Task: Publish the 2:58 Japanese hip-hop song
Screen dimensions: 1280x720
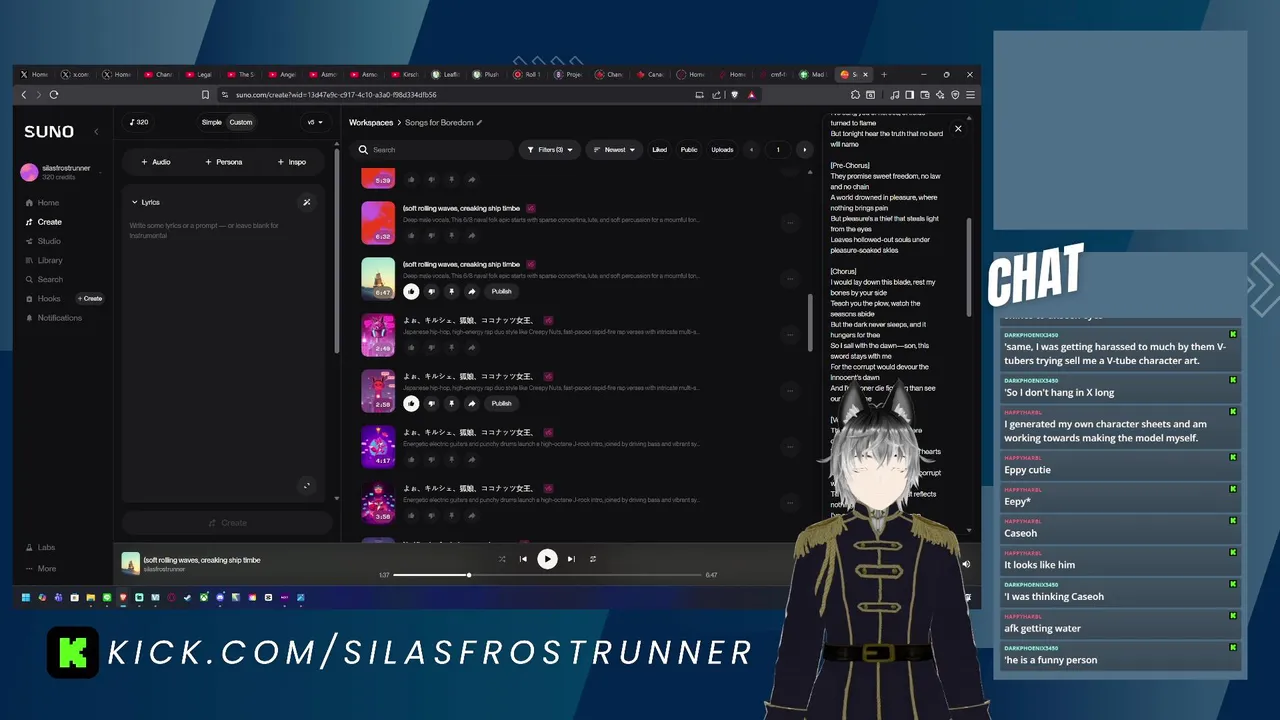Action: point(501,404)
